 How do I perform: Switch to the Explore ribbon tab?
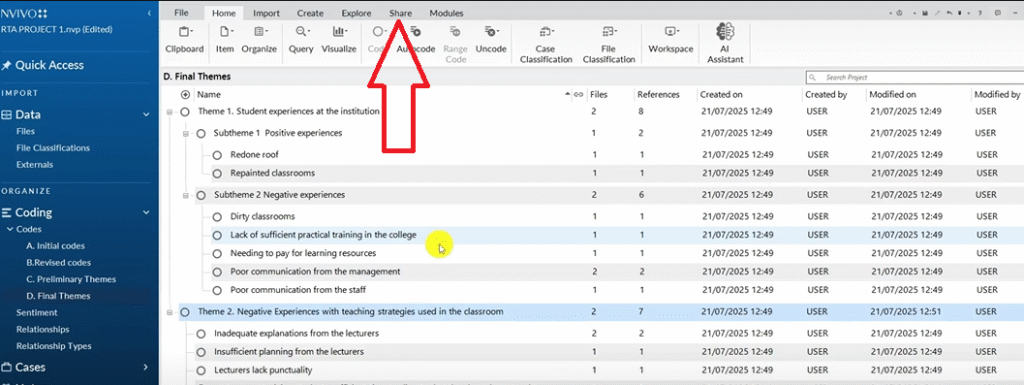357,13
